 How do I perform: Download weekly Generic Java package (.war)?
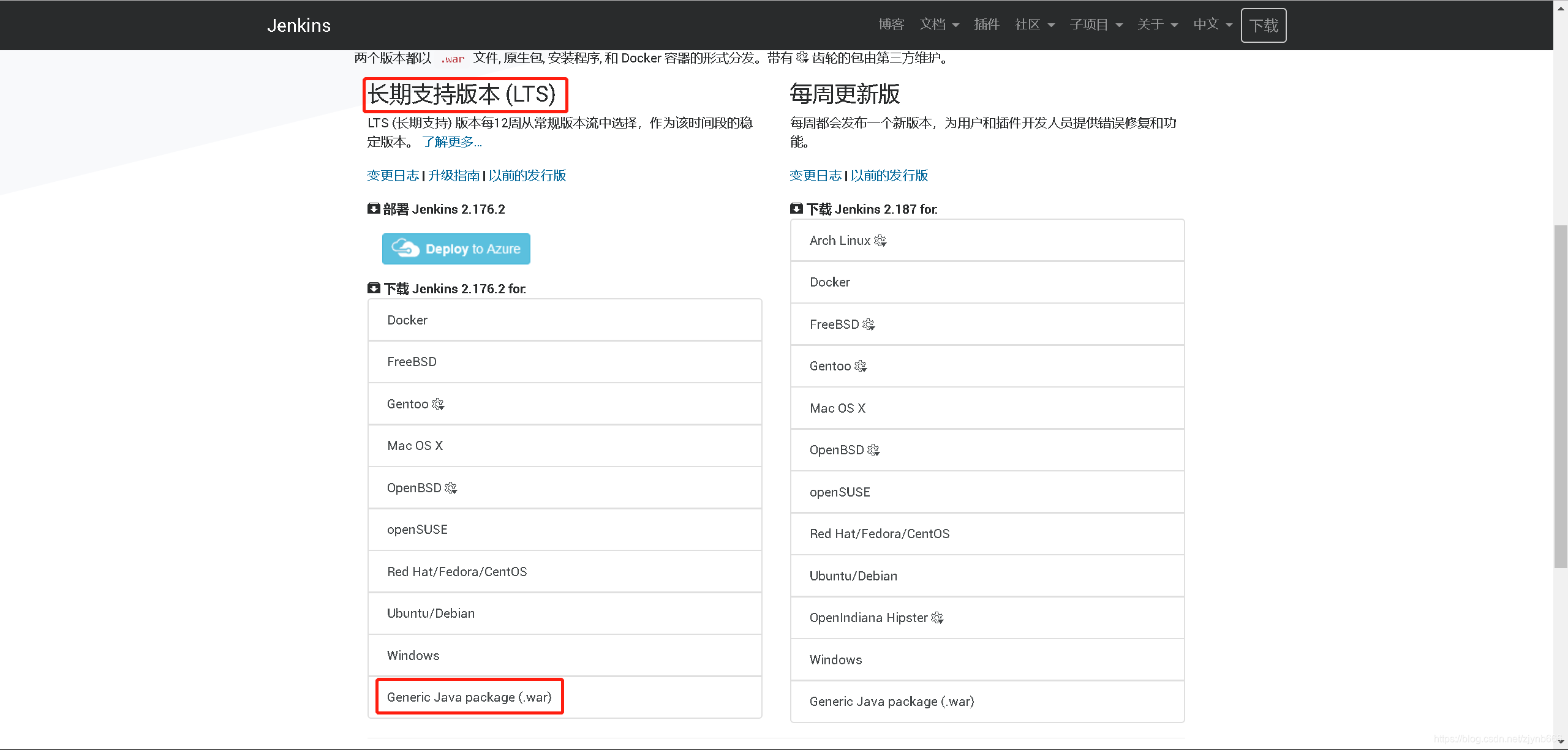(x=987, y=702)
